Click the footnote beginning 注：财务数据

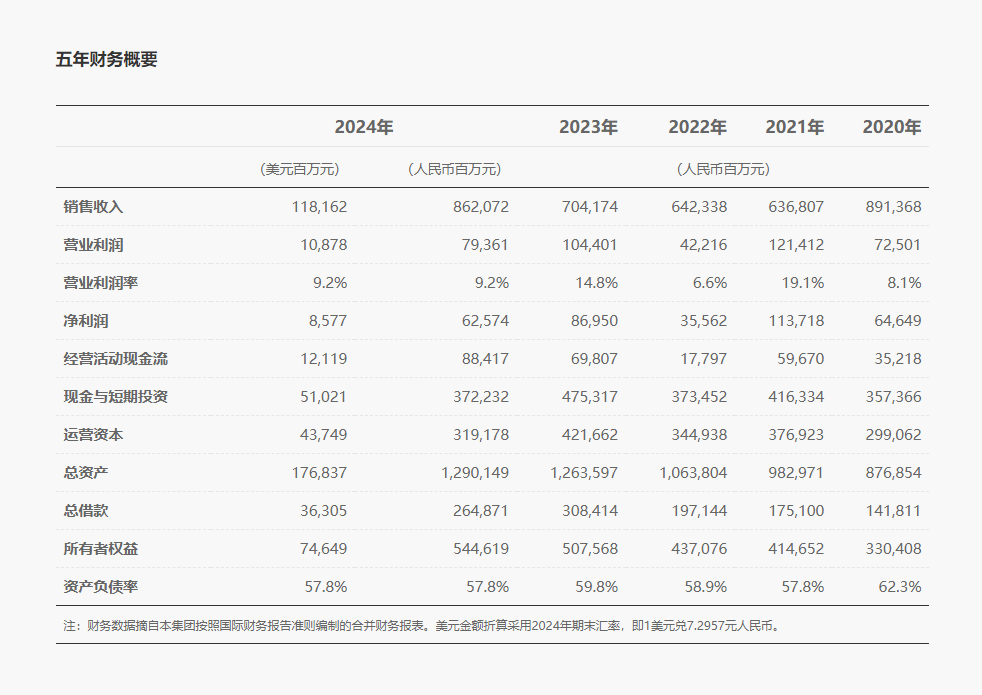click(x=422, y=626)
